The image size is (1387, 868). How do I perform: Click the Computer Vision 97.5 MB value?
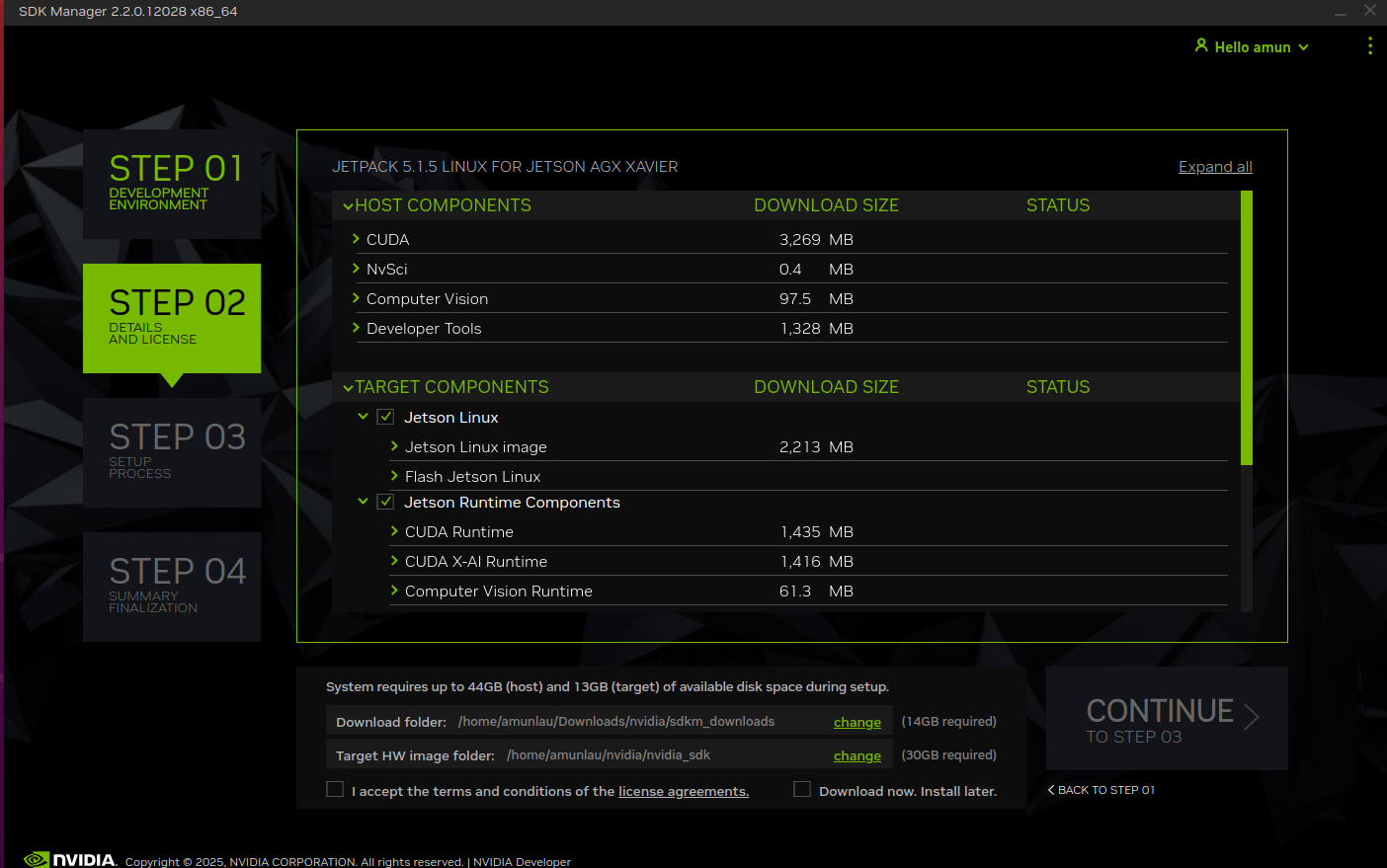[816, 298]
